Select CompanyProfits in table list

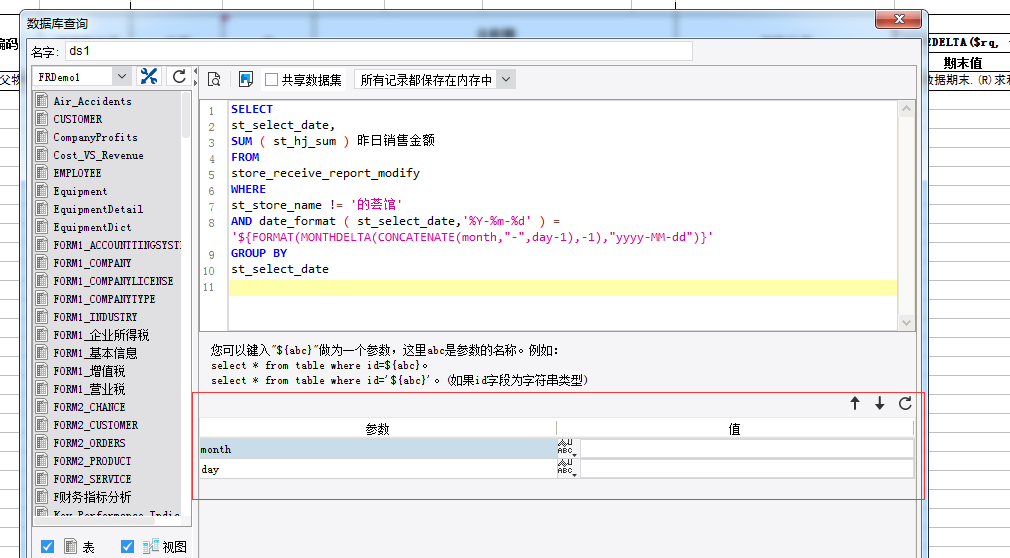[x=95, y=137]
